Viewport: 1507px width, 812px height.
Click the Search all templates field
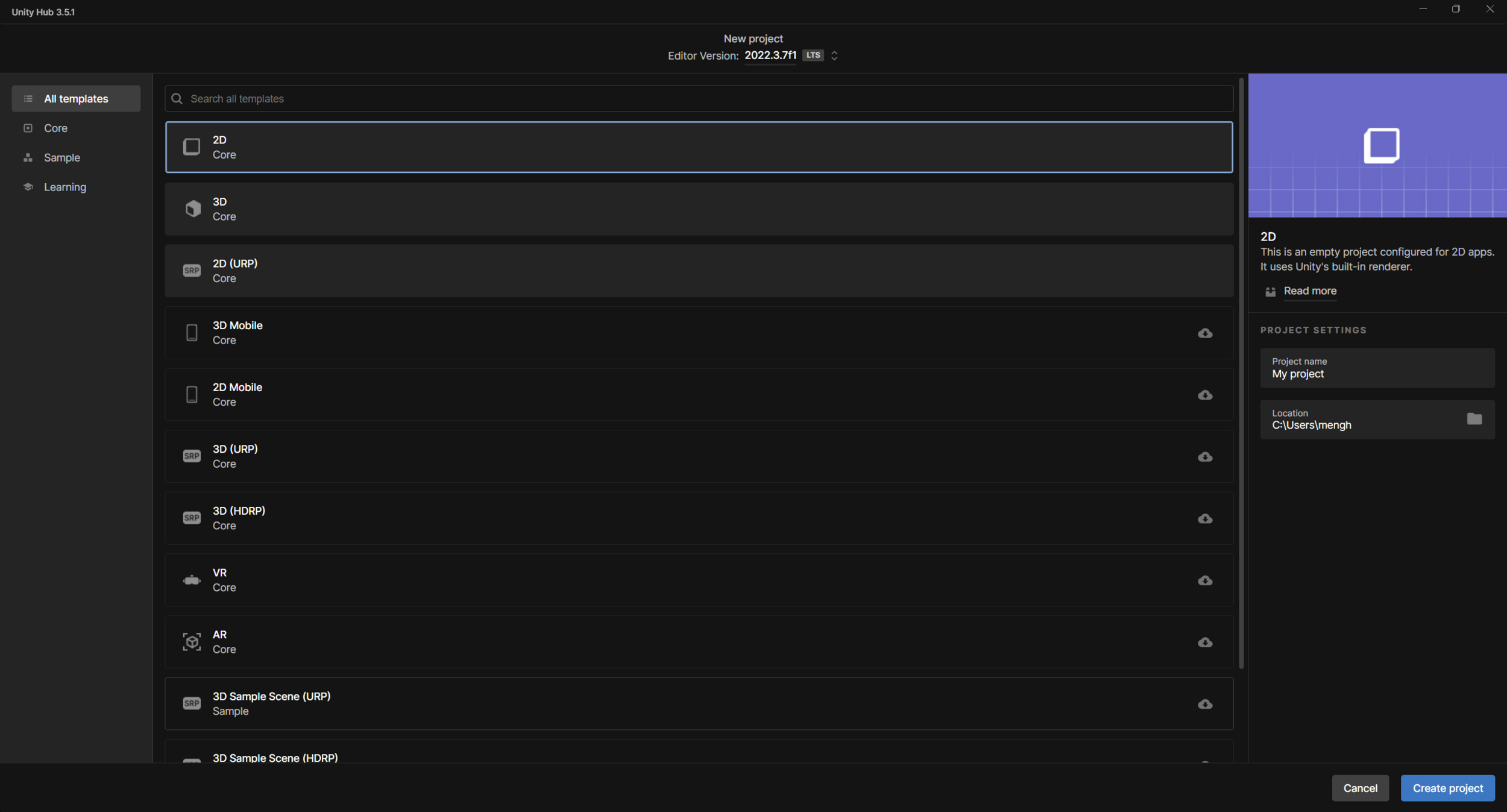point(699,99)
